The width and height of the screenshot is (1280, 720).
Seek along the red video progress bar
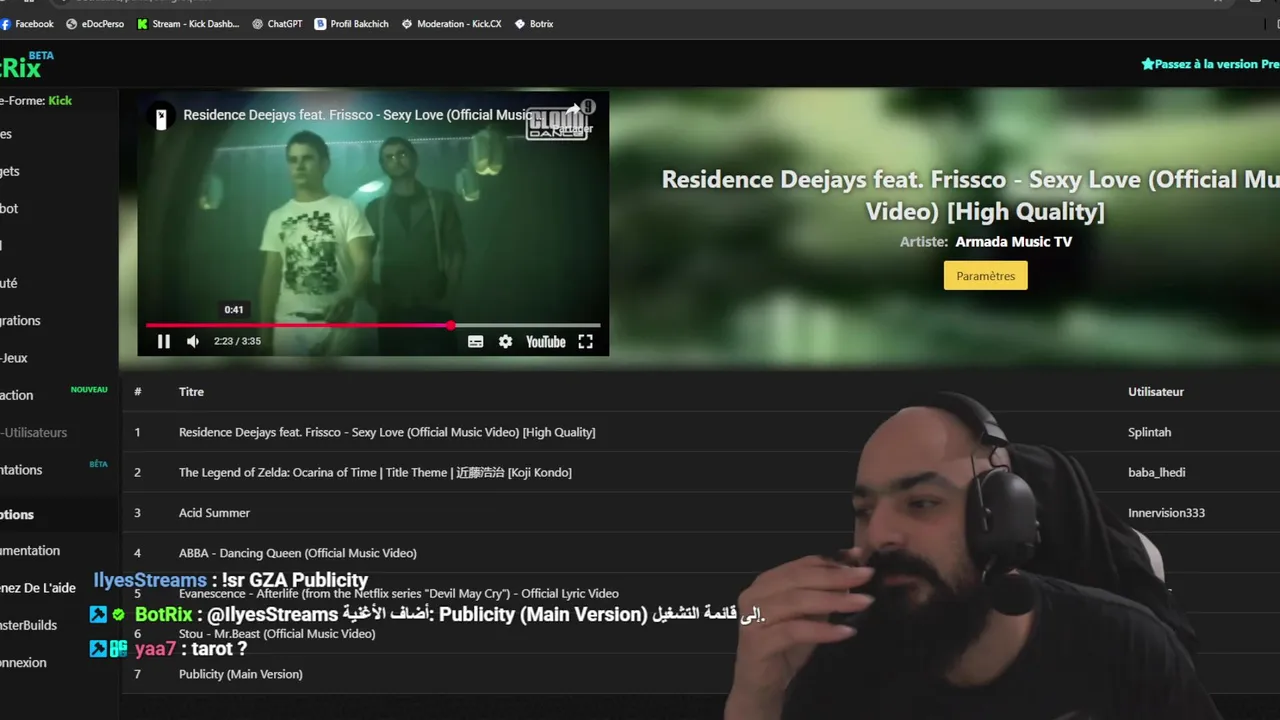[x=373, y=325]
